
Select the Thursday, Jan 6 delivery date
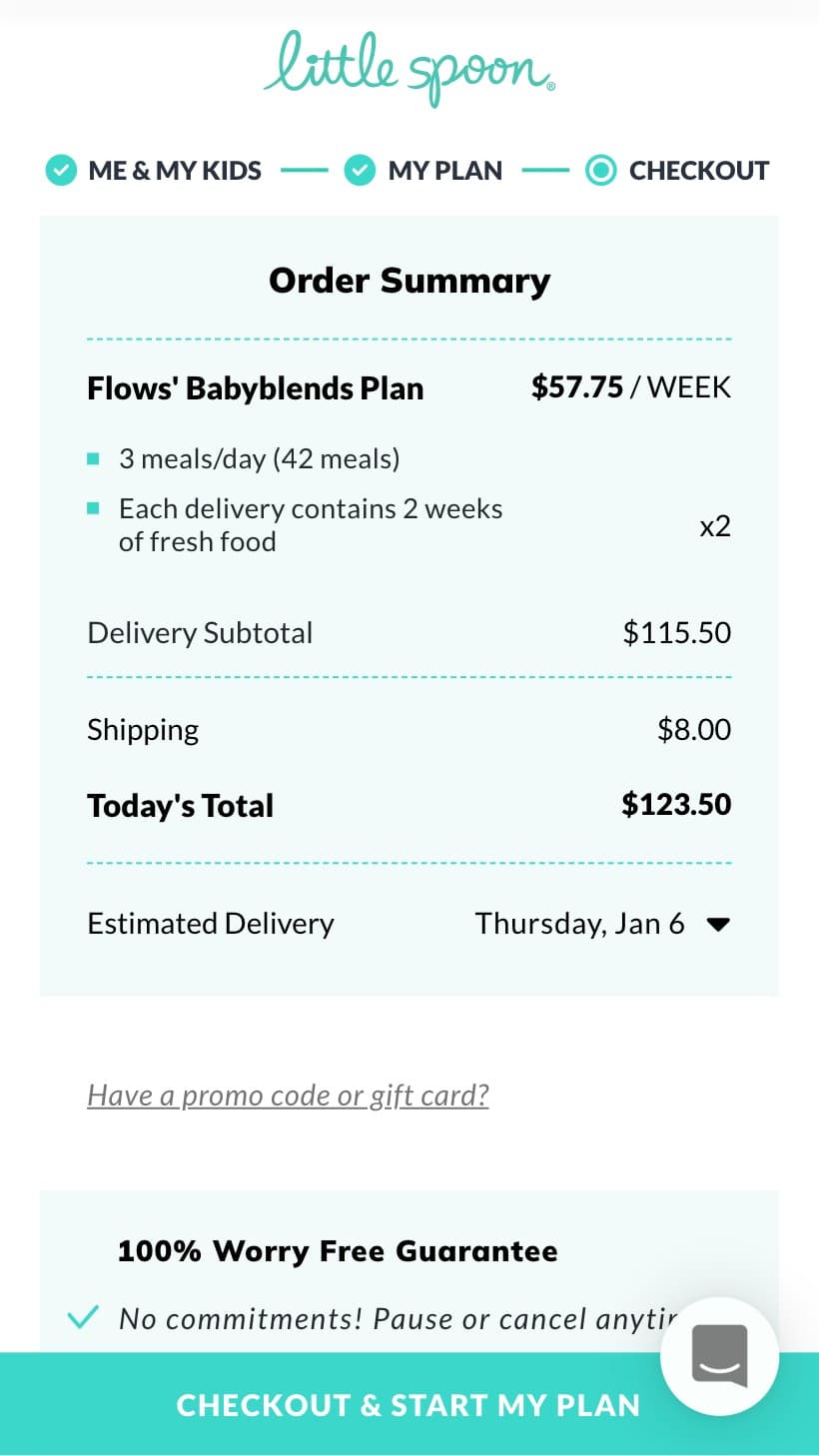(579, 924)
